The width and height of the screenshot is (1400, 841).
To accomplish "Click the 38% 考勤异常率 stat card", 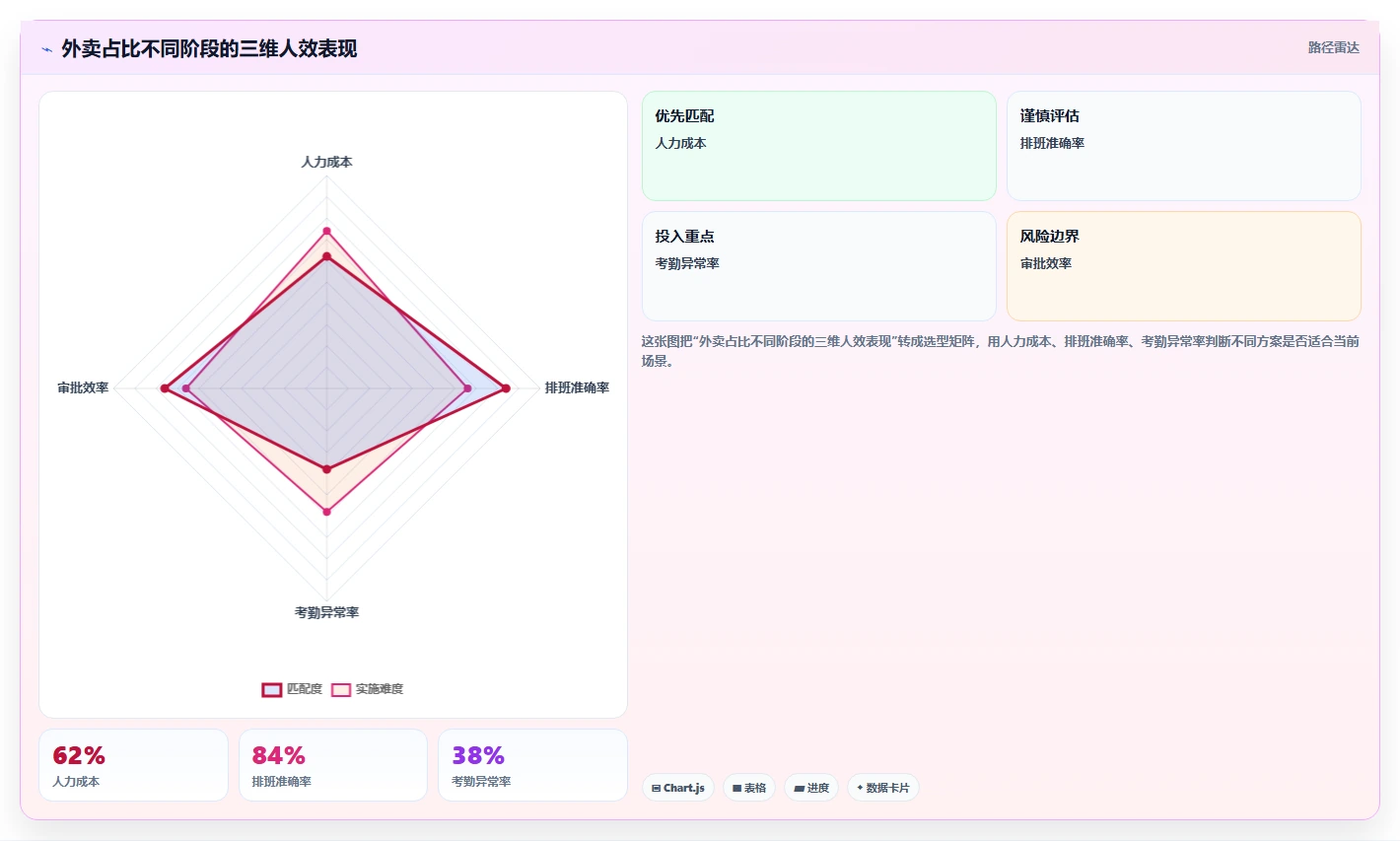I will tap(532, 765).
